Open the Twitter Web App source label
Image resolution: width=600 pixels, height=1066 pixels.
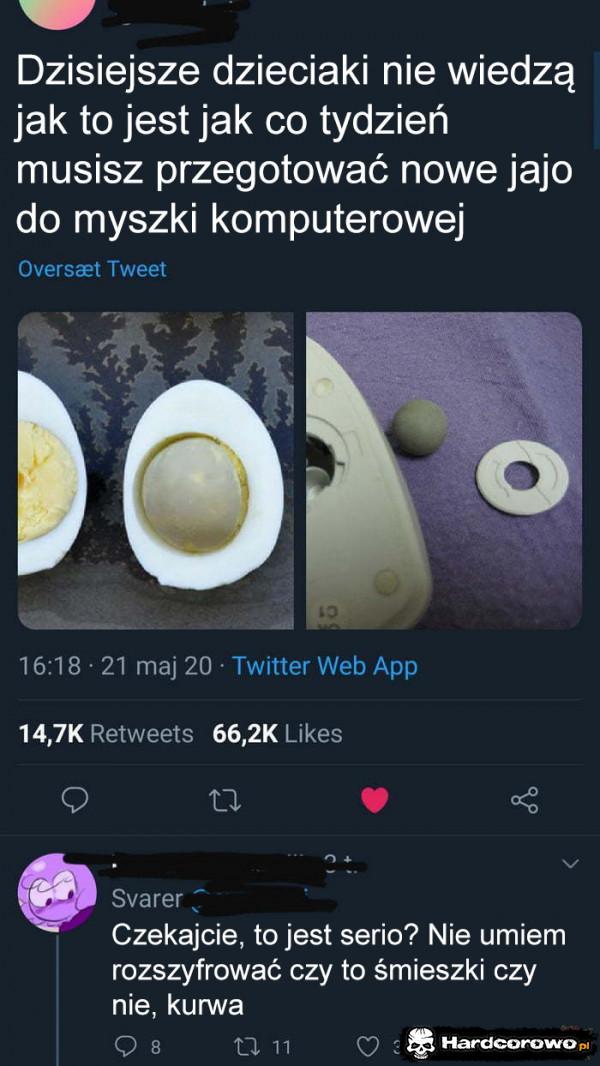tap(325, 666)
